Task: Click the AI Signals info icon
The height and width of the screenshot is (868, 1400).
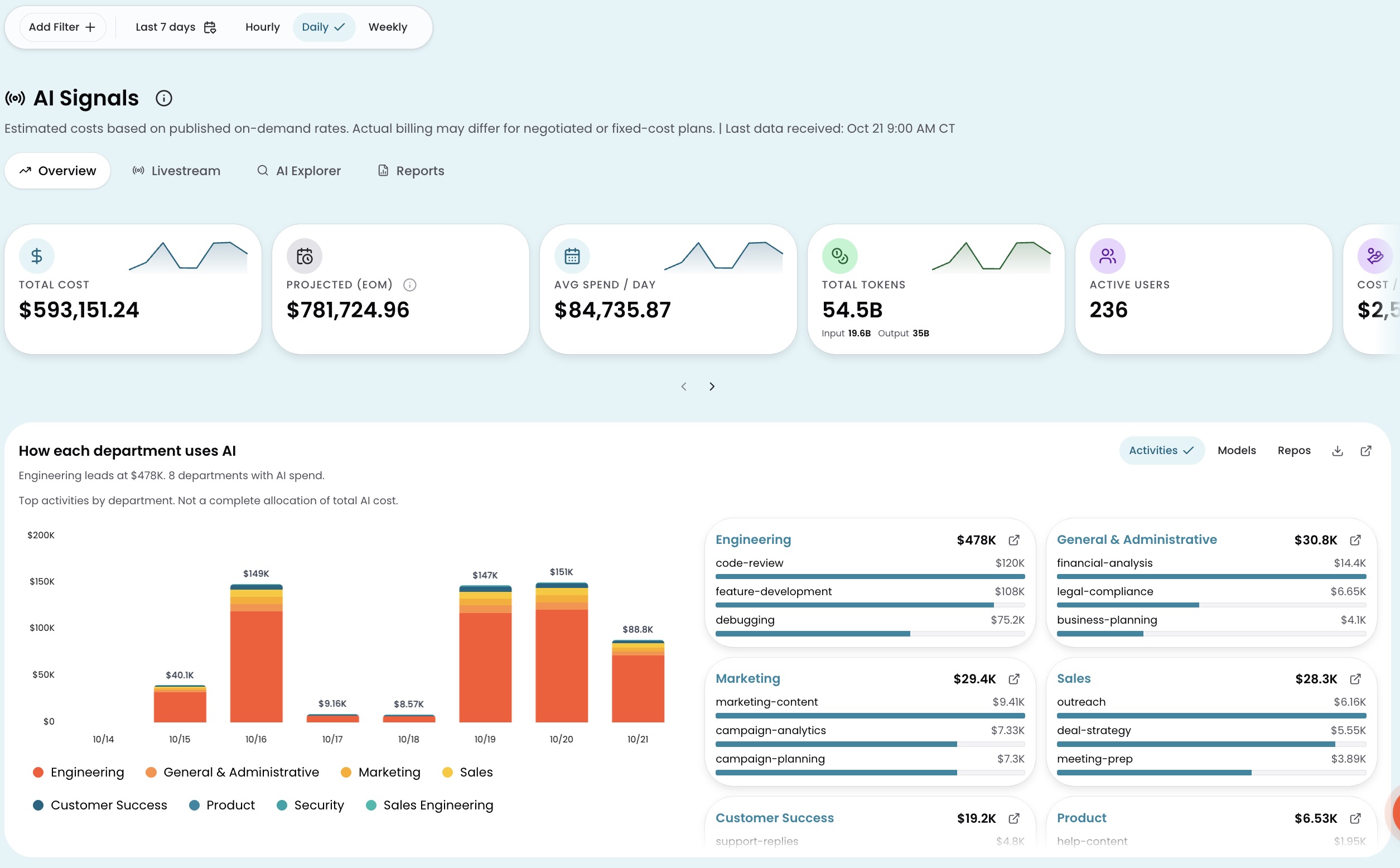Action: pyautogui.click(x=163, y=98)
